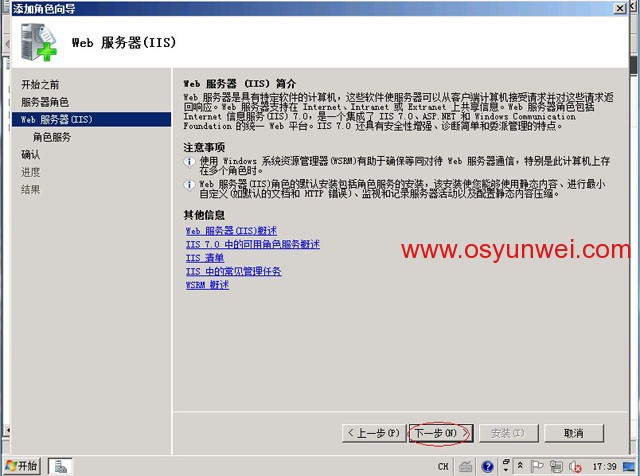The height and width of the screenshot is (476, 640).
Task: Click the language bar restore icon
Action: [x=506, y=462]
